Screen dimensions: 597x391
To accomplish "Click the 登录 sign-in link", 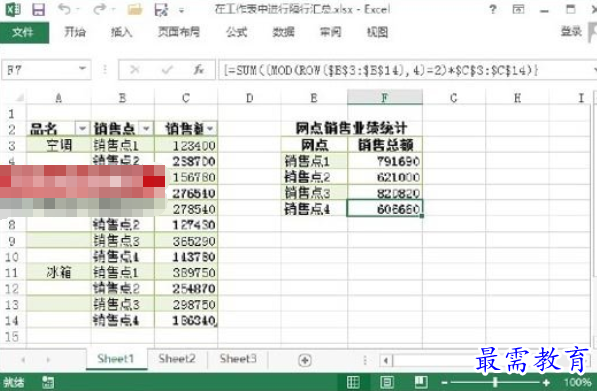I will tap(571, 32).
